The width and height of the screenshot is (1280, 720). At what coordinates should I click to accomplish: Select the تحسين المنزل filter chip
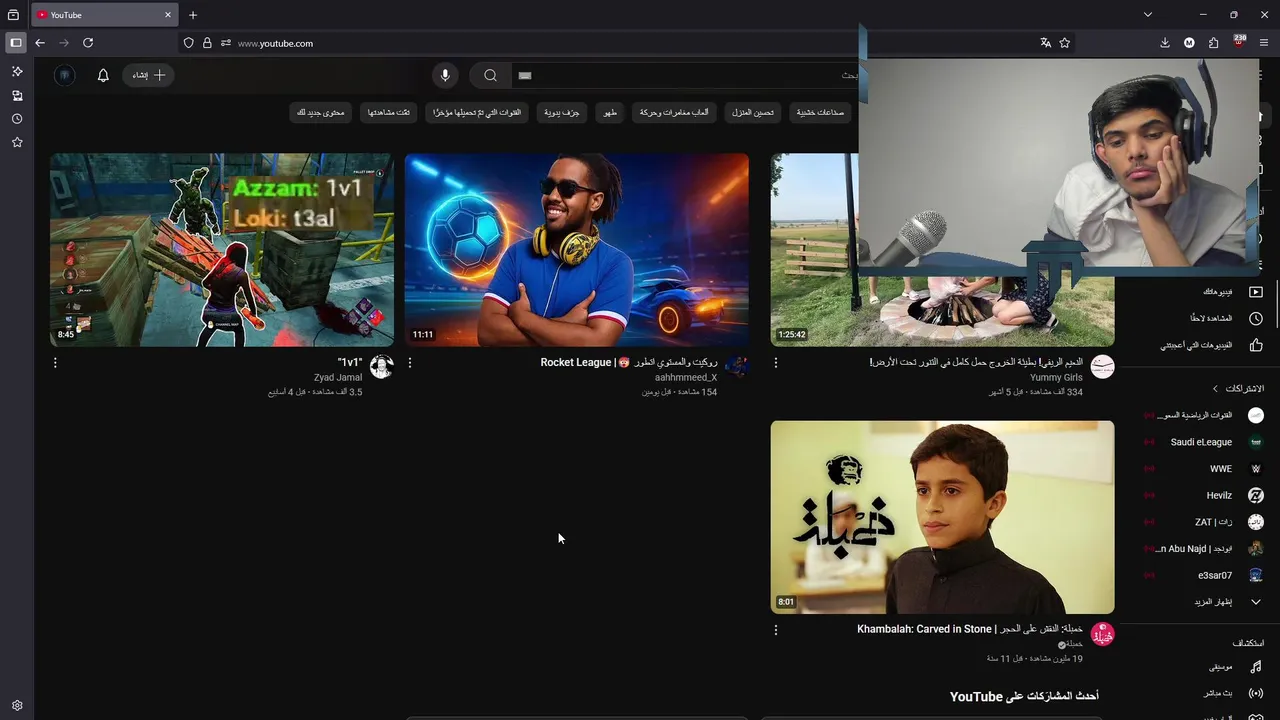point(752,113)
